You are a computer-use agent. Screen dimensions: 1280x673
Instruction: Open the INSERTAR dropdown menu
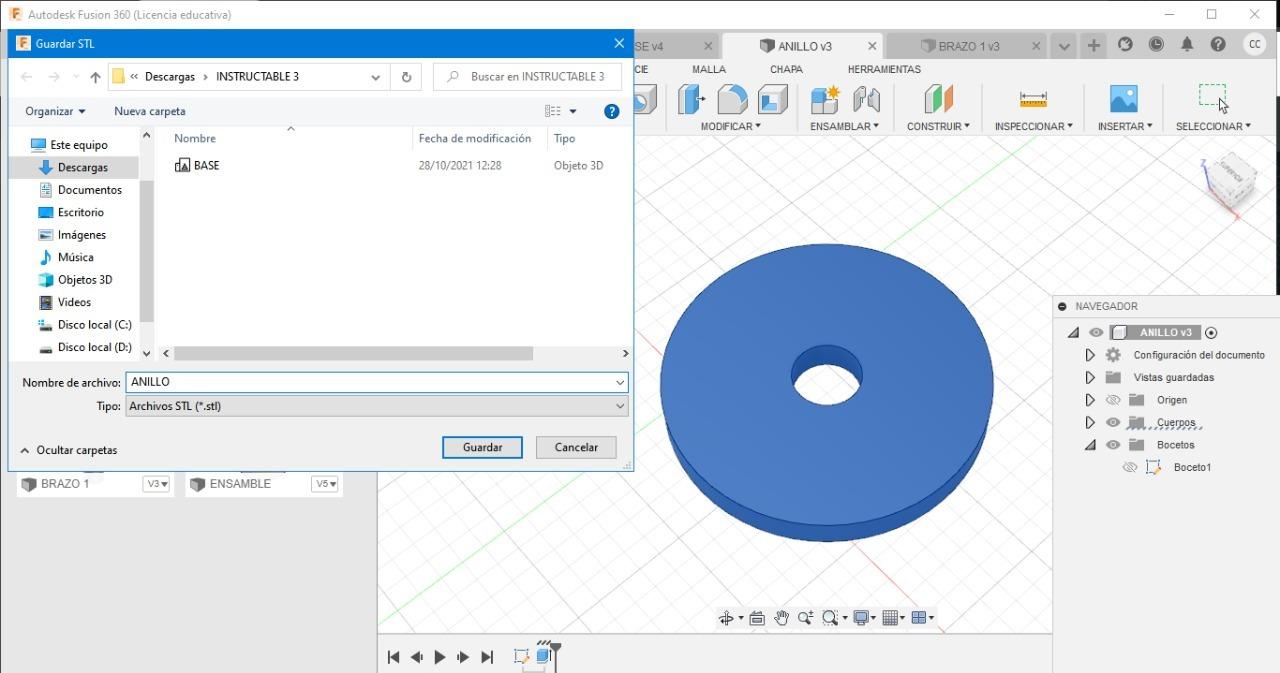[x=1125, y=126]
